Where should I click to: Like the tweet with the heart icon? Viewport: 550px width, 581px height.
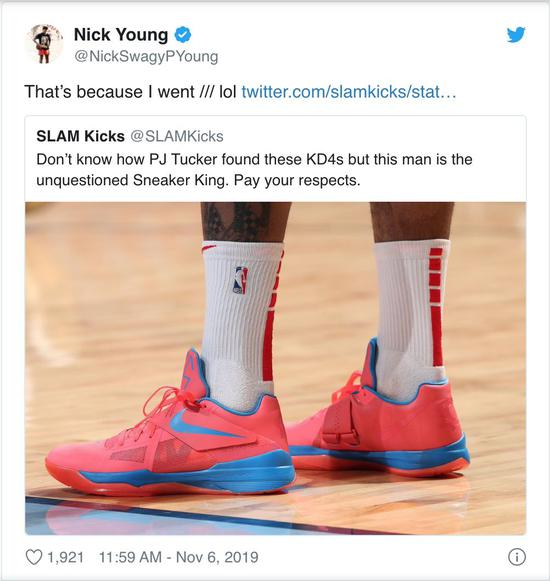(x=34, y=557)
